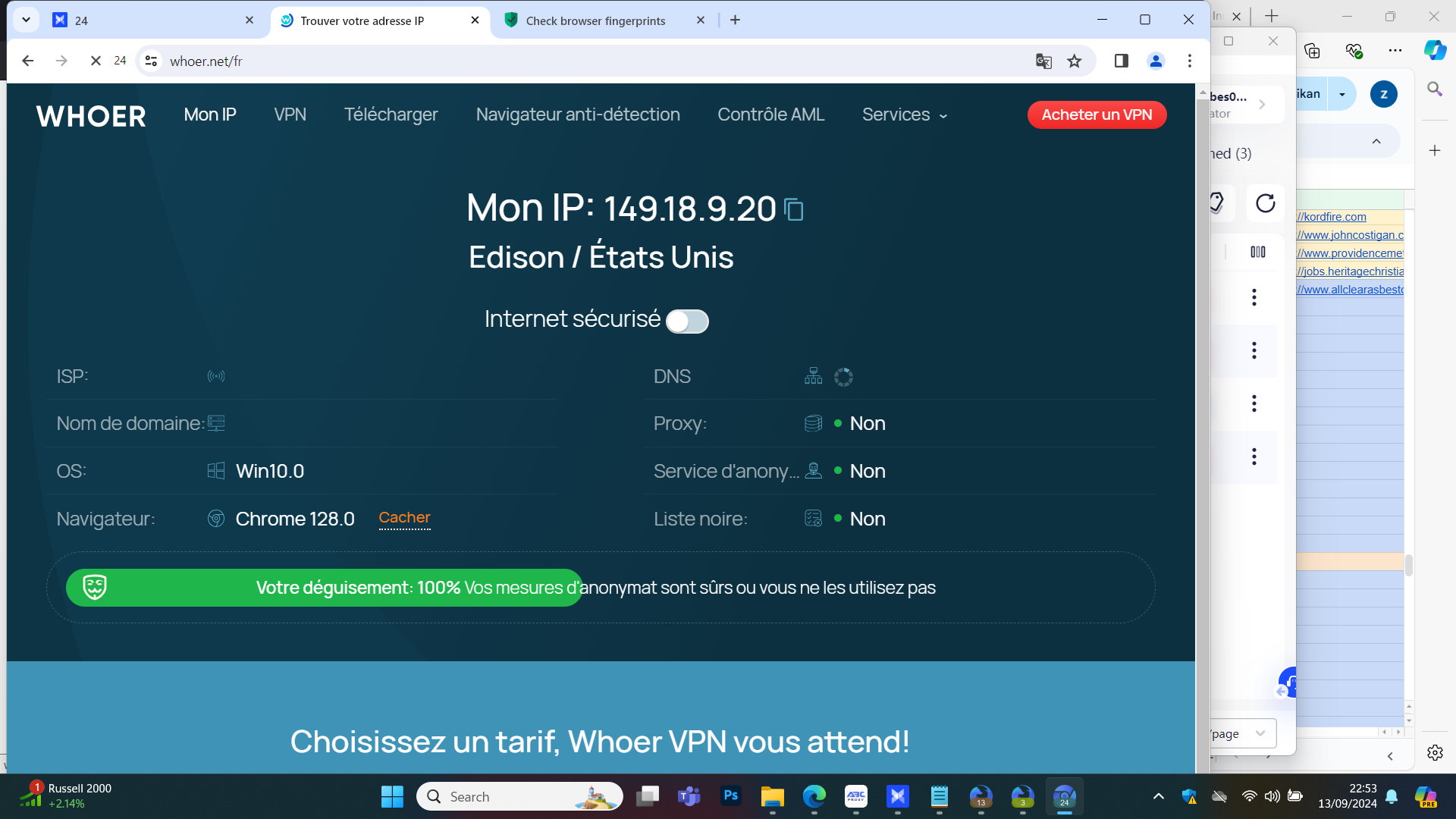Open File Explorer from the taskbar

[773, 796]
